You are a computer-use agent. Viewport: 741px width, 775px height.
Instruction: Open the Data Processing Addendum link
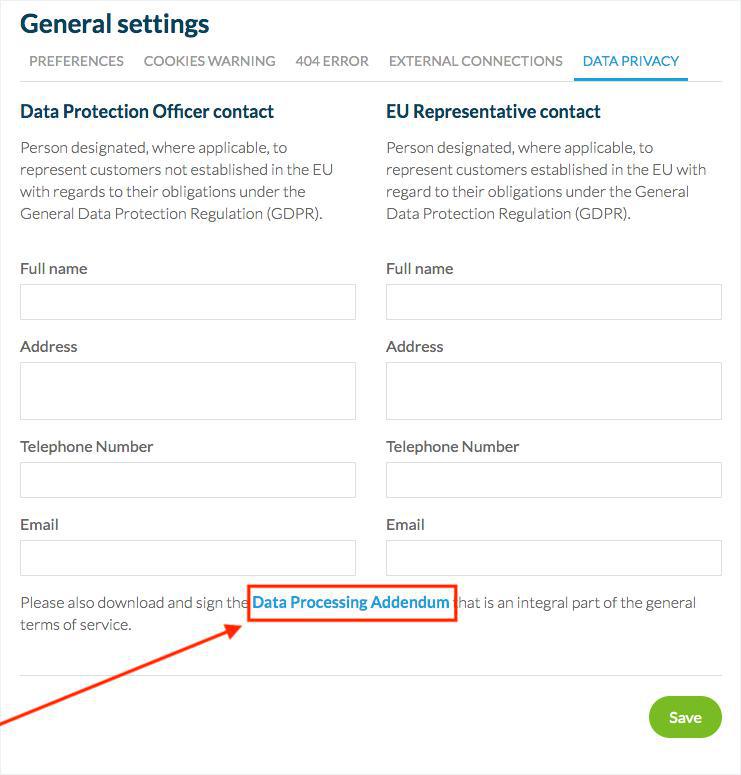[351, 603]
